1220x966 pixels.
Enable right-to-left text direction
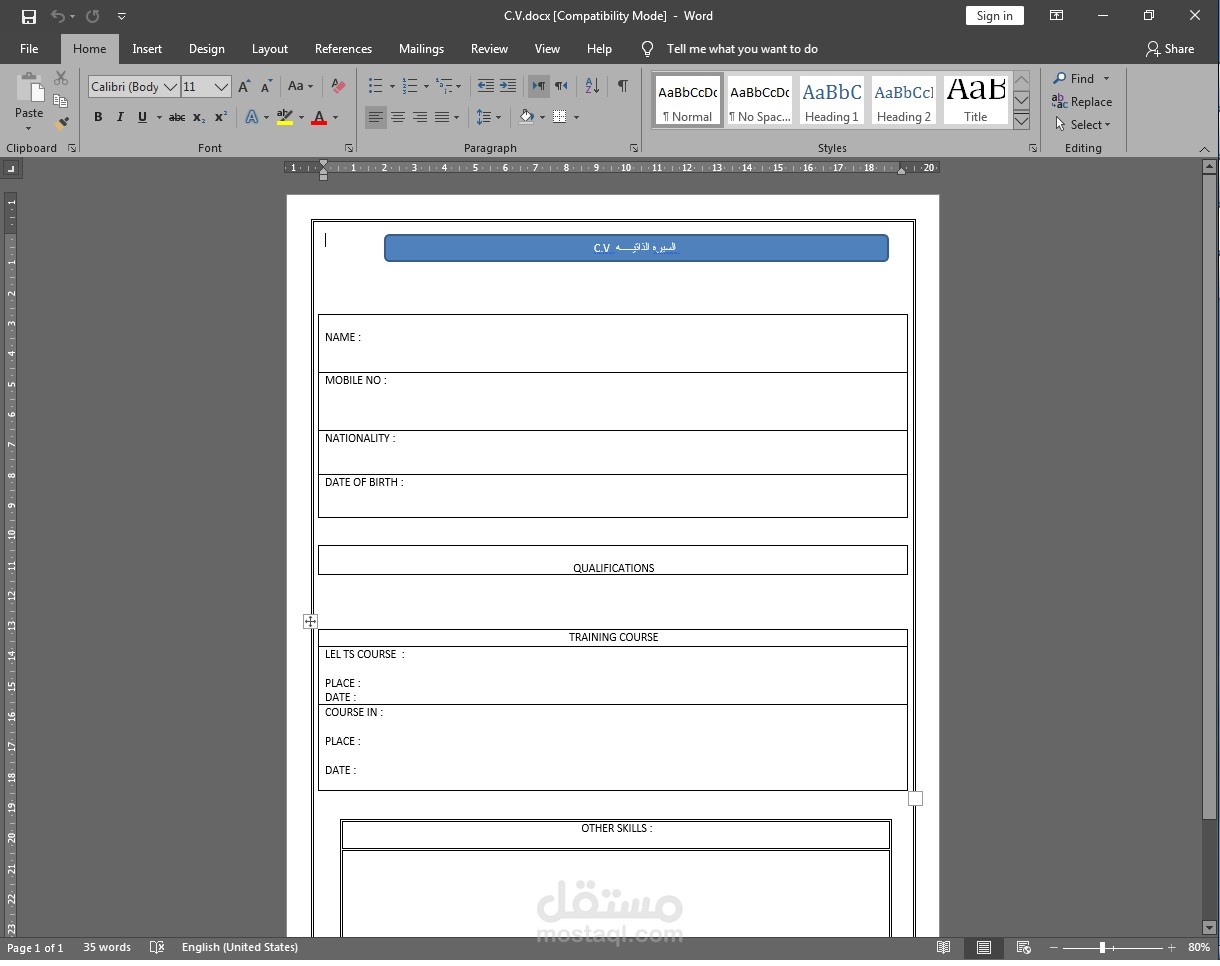tap(561, 86)
